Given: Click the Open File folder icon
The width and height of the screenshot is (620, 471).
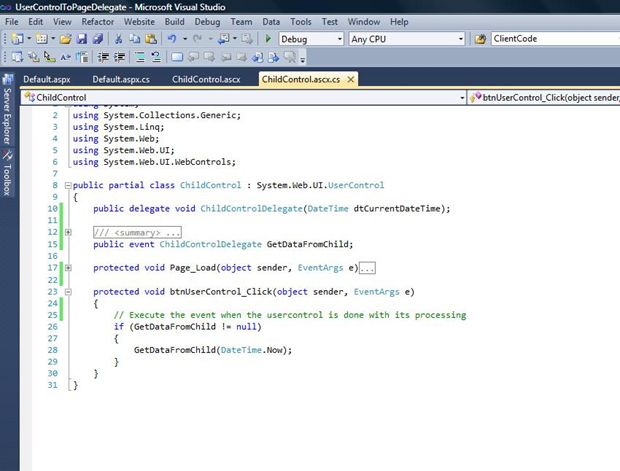Looking at the screenshot, I should point(66,39).
